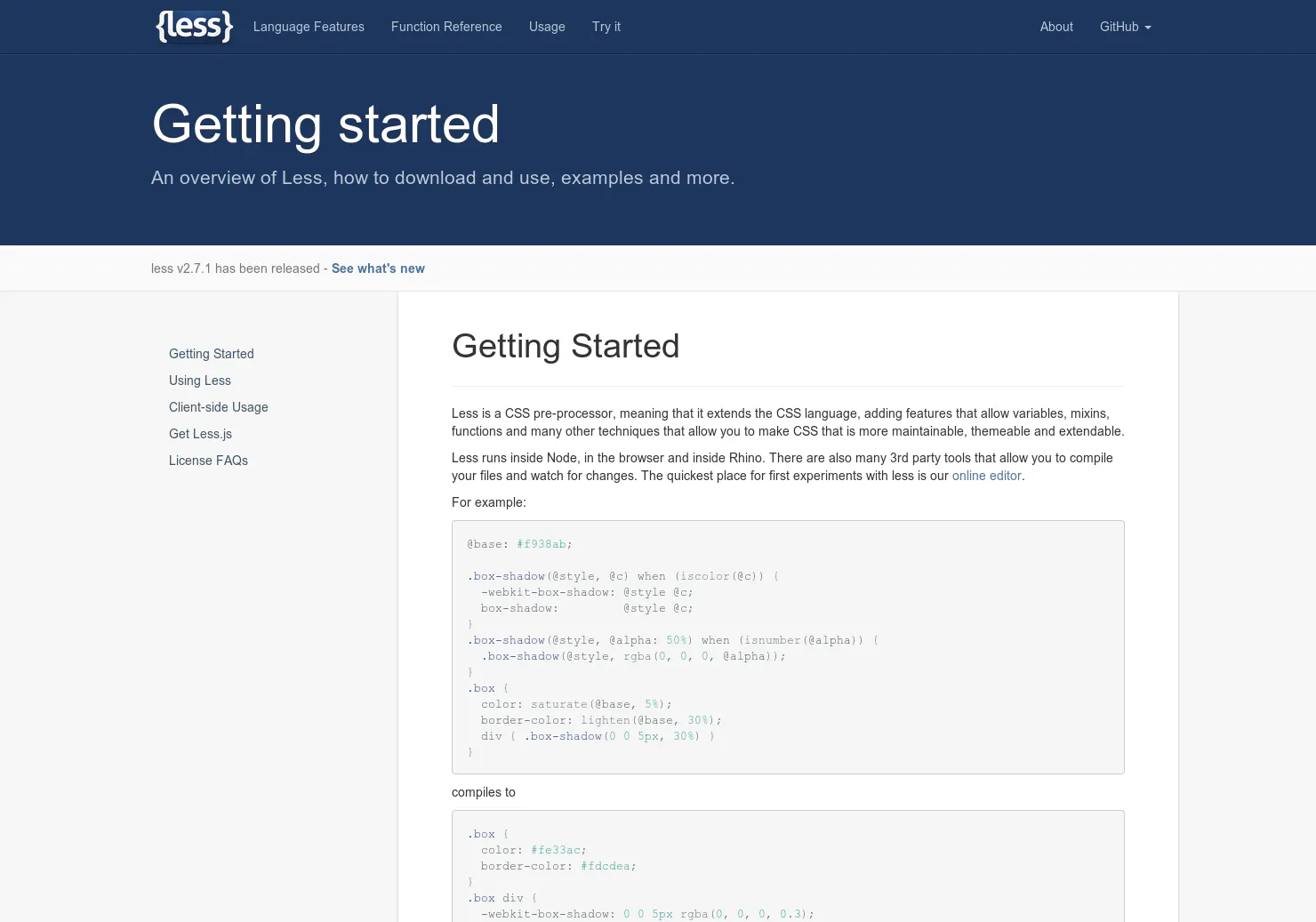Image resolution: width=1316 pixels, height=922 pixels.
Task: Click 'color: #fe33ac;' in compiled code
Action: pyautogui.click(x=534, y=850)
